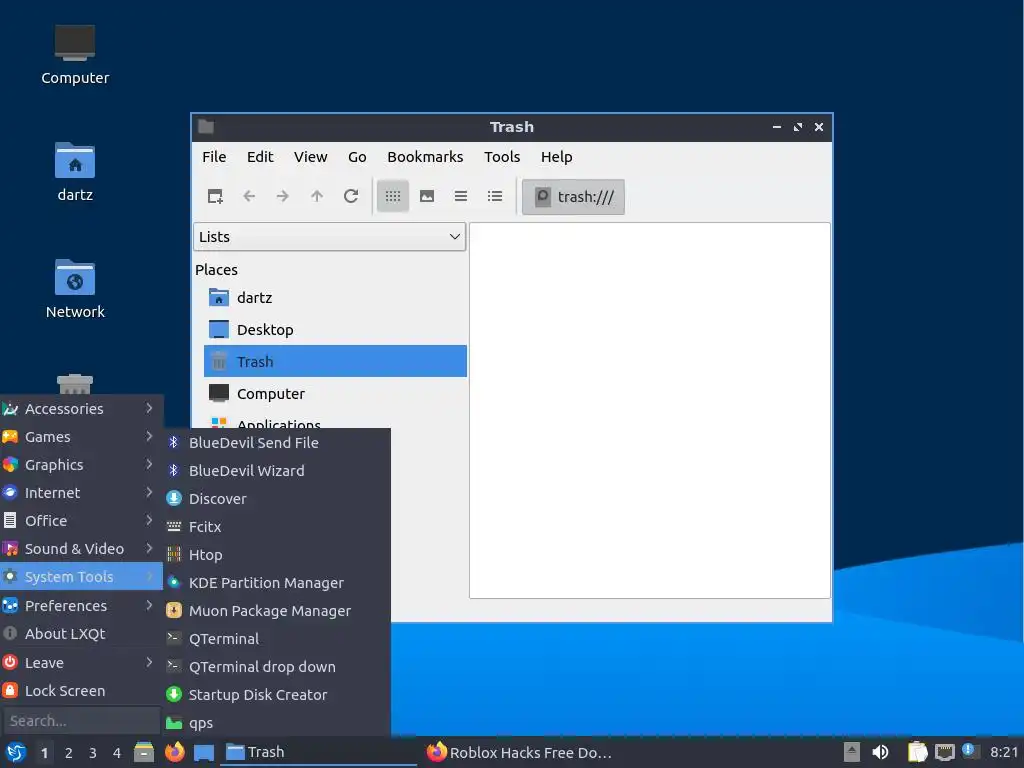Open the Bookmarks menu
1024x768 pixels.
click(x=425, y=157)
